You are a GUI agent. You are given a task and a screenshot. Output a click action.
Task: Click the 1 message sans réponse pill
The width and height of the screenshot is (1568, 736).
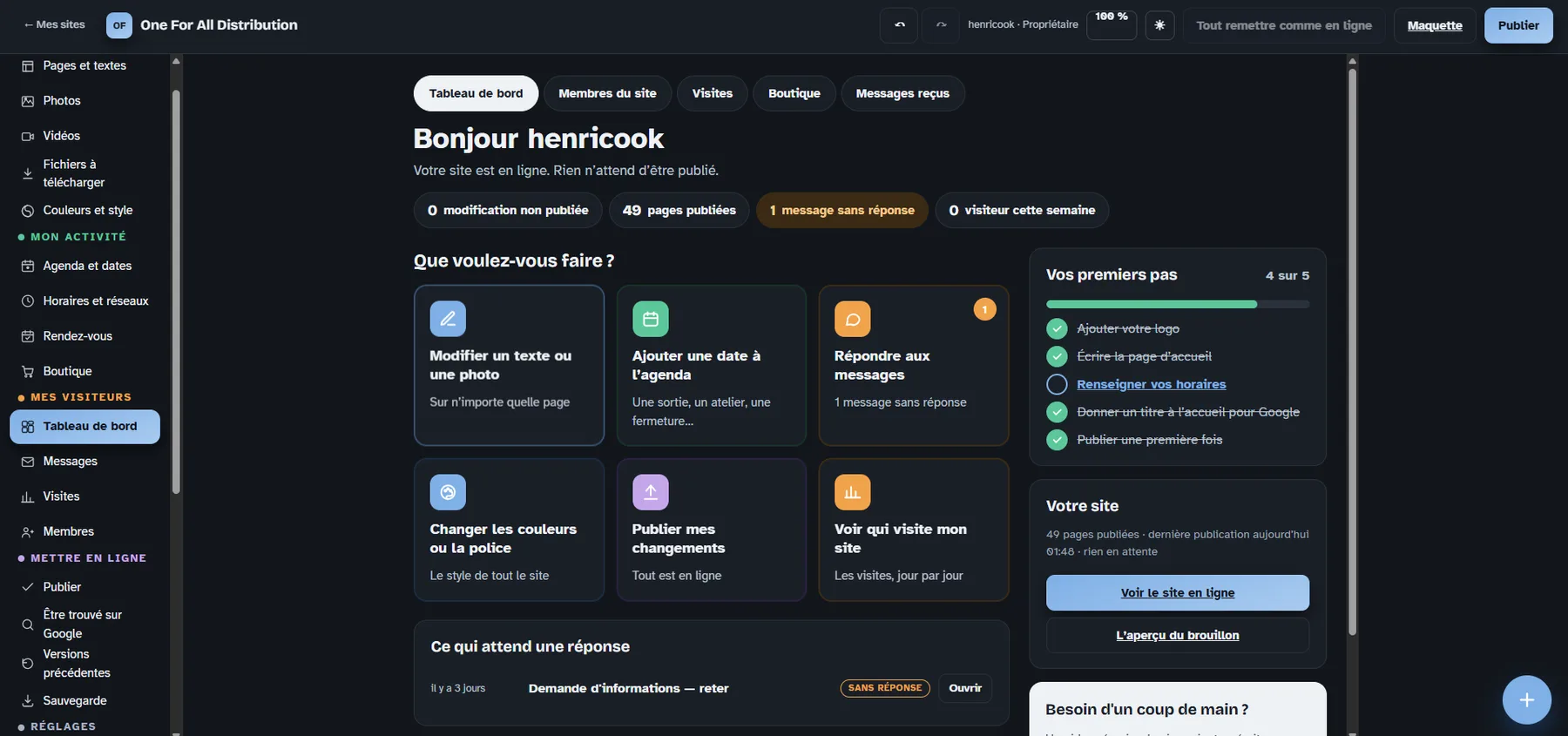[842, 210]
